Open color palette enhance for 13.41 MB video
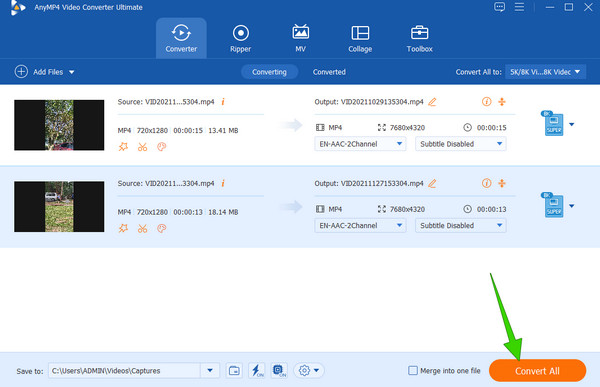Image resolution: width=600 pixels, height=387 pixels. 161,147
